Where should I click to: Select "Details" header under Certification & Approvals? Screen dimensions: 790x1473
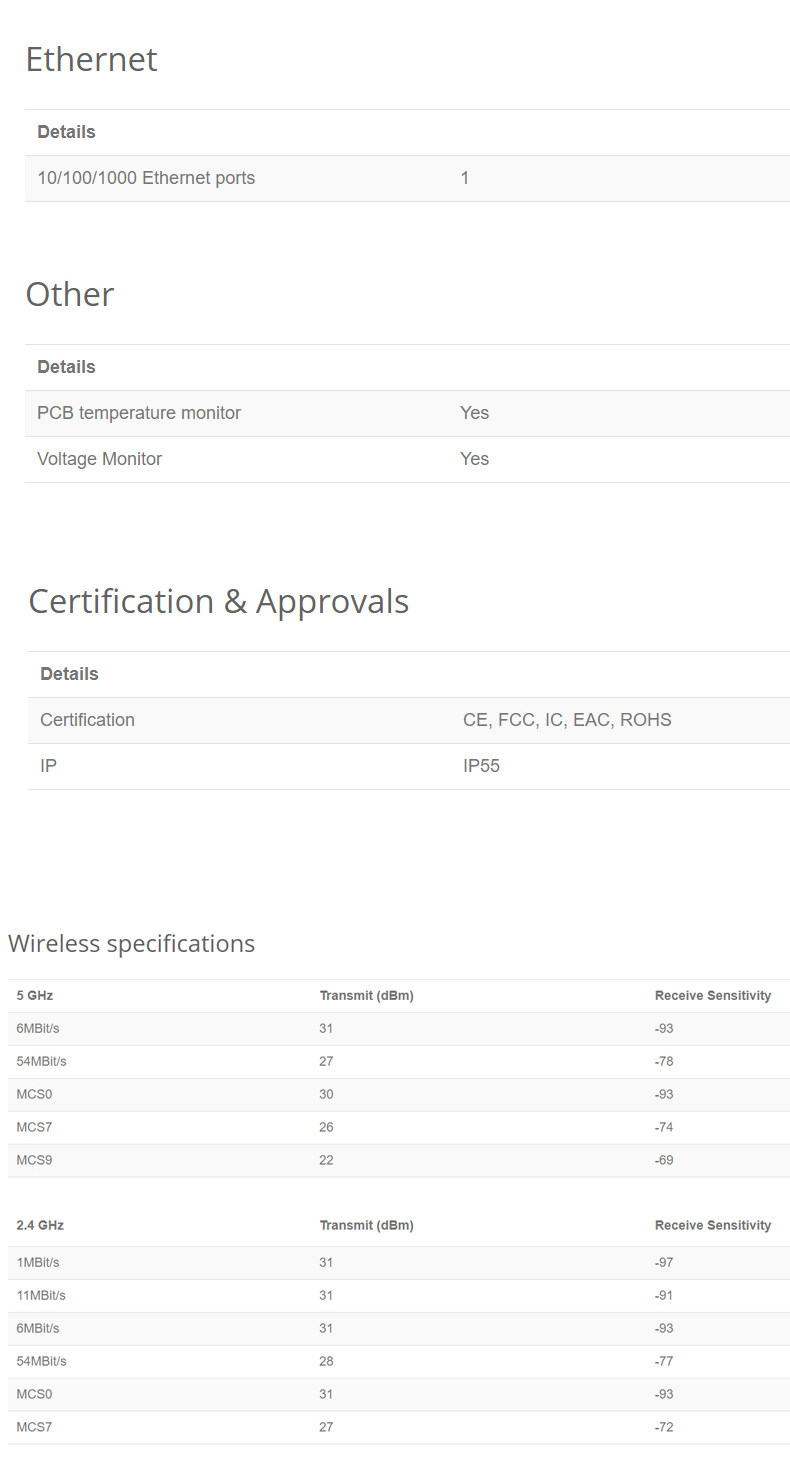[x=69, y=674]
